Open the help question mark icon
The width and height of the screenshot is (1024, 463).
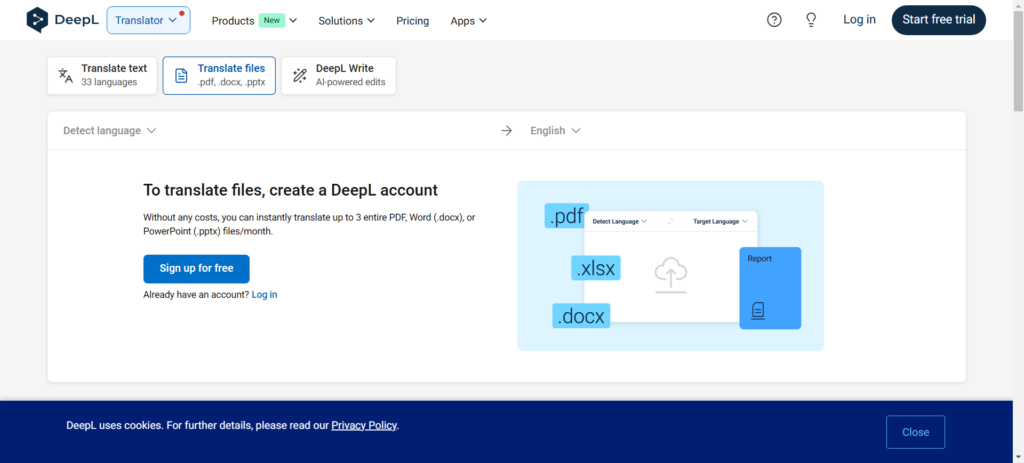(774, 20)
